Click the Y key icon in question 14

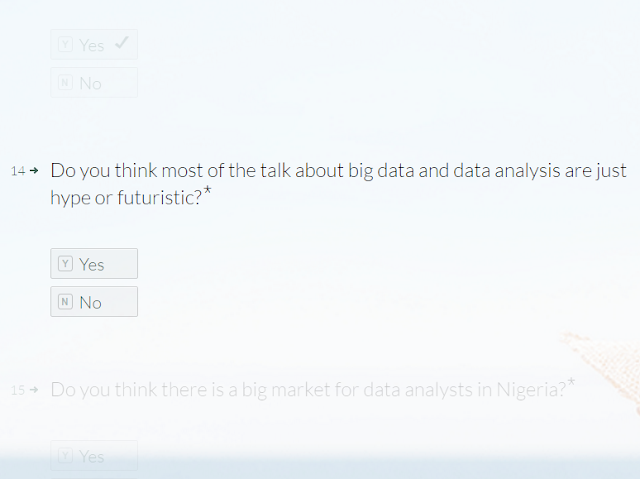tap(66, 264)
